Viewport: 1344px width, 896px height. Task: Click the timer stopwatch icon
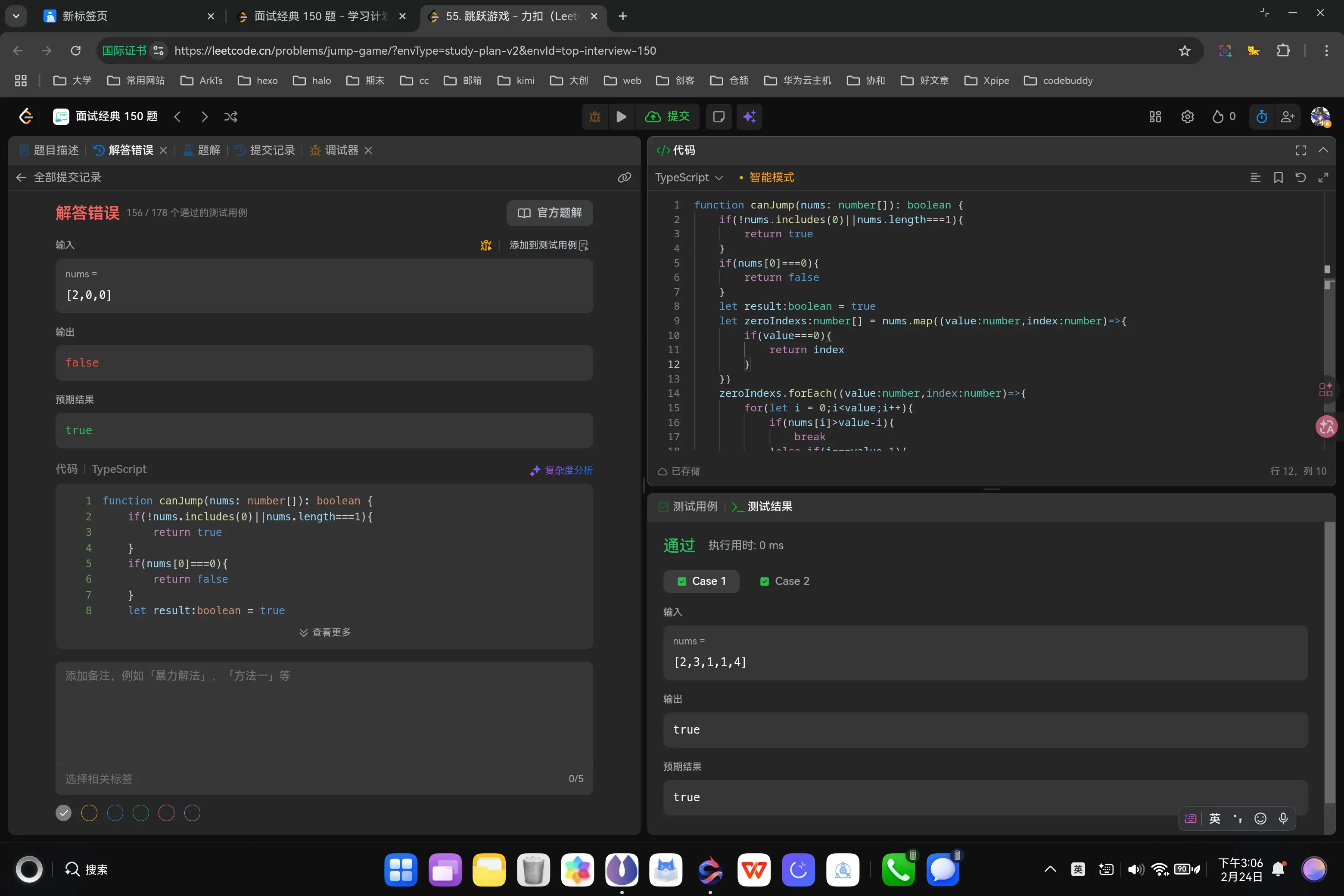[x=1262, y=117]
